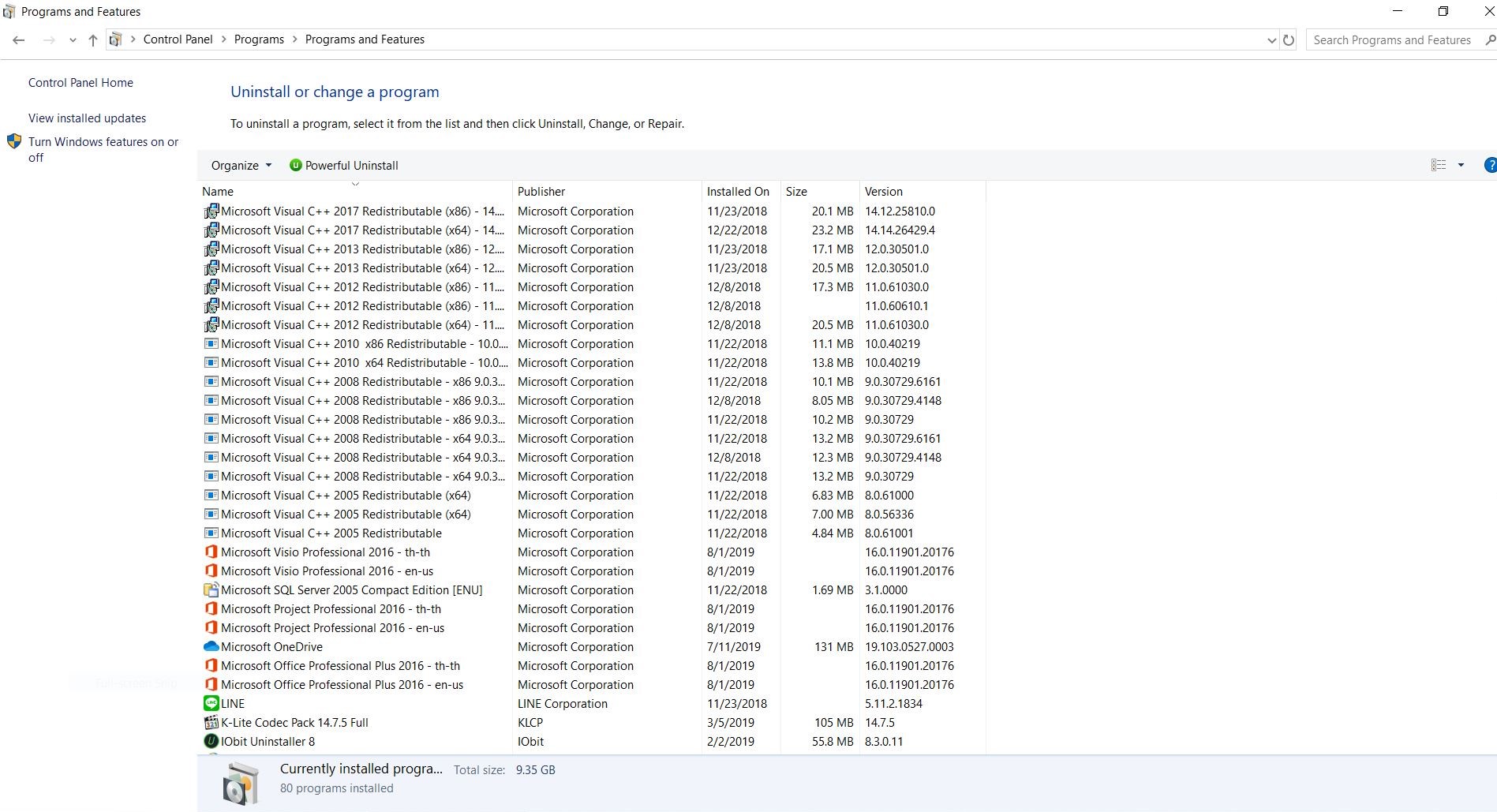Click IObit's 55.8 MB size cell
The image size is (1497, 812).
tap(833, 741)
